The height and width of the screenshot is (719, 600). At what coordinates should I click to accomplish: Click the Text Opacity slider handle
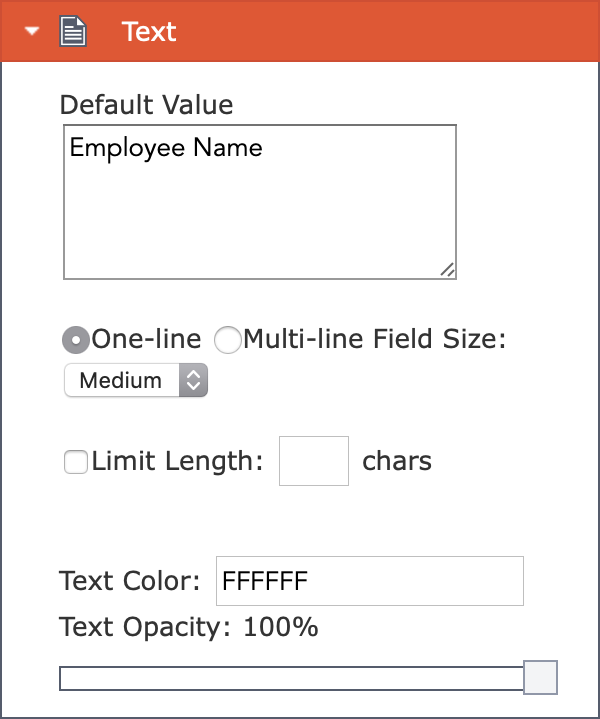pyautogui.click(x=540, y=677)
